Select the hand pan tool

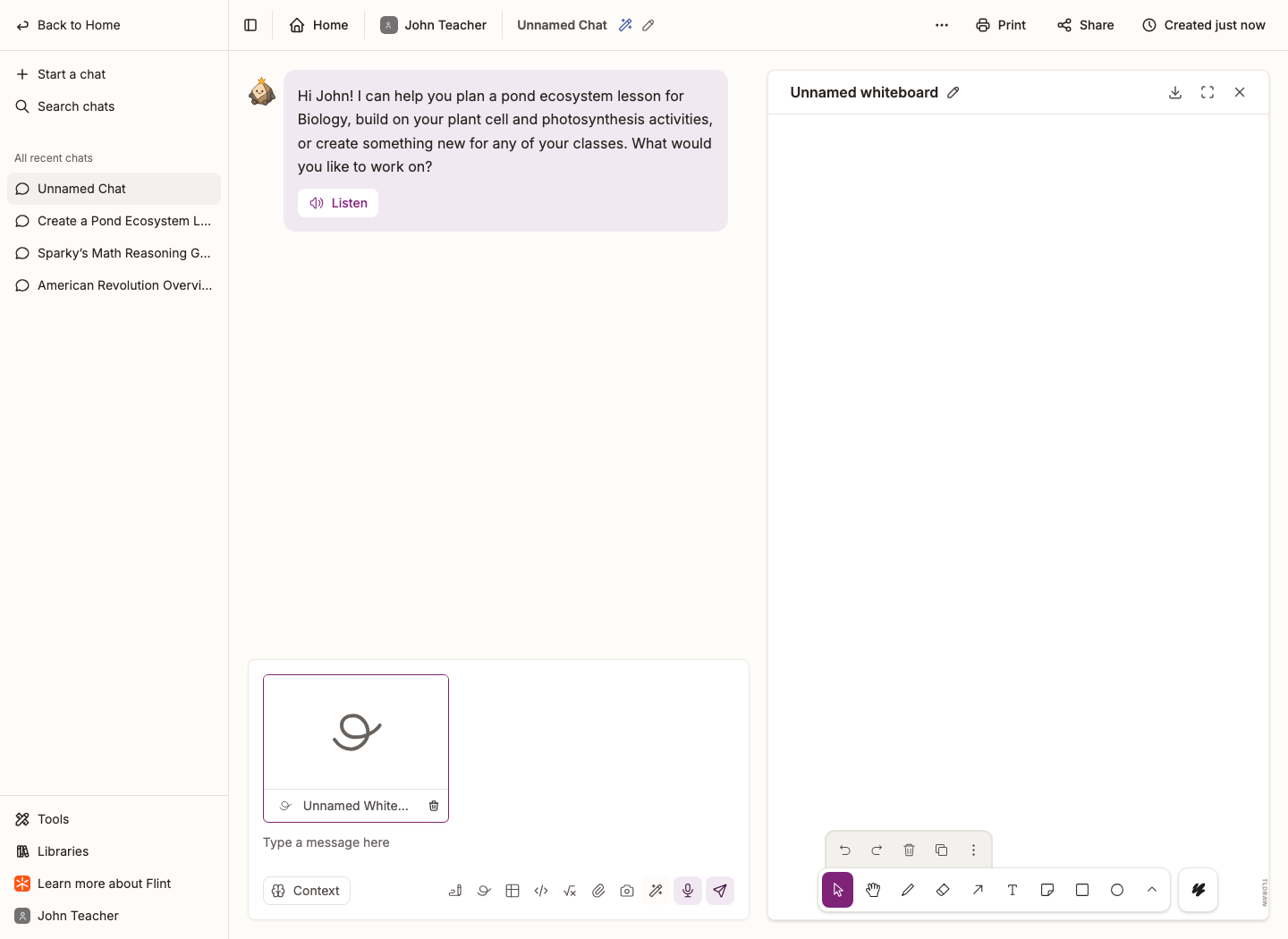point(873,890)
